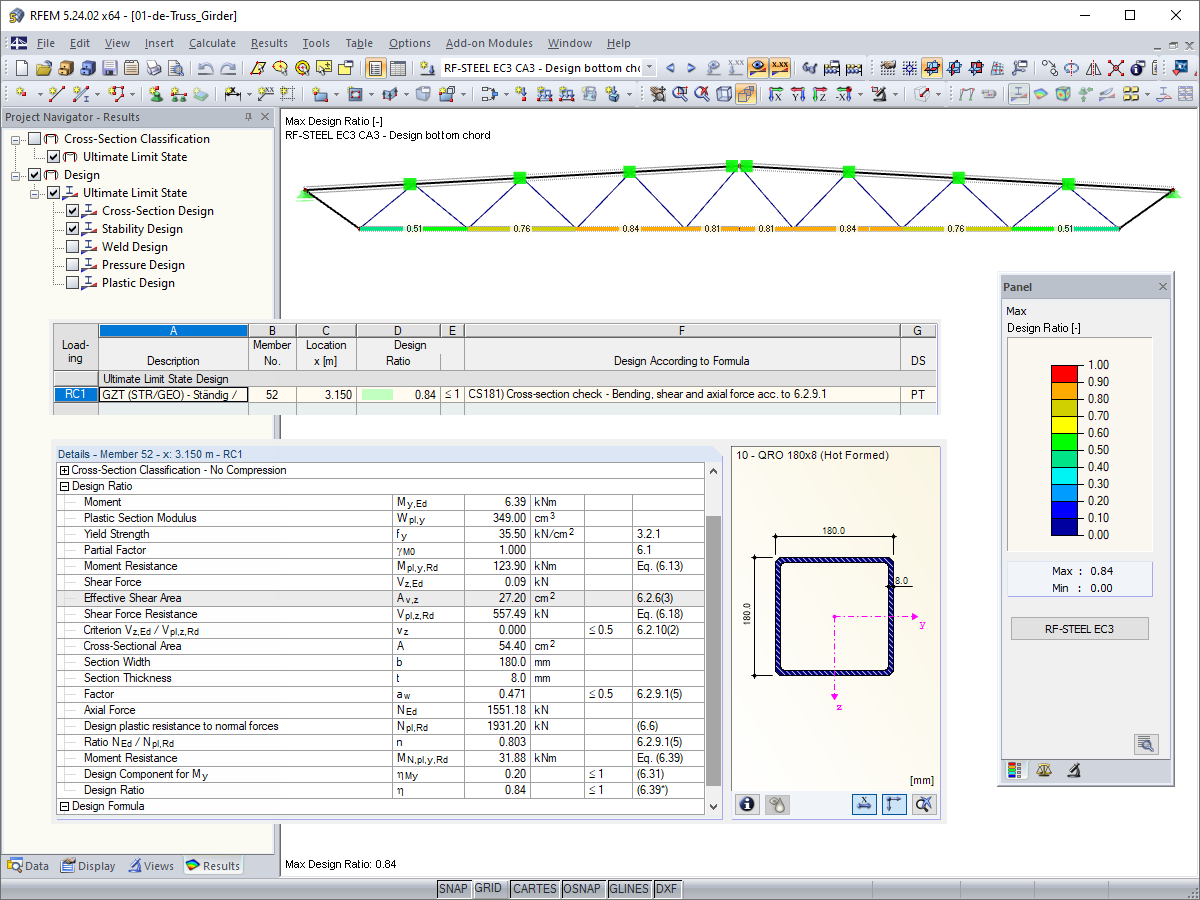Screen dimensions: 1200x900
Task: Open dropdown arrow next to -X view icon
Action: (860, 94)
